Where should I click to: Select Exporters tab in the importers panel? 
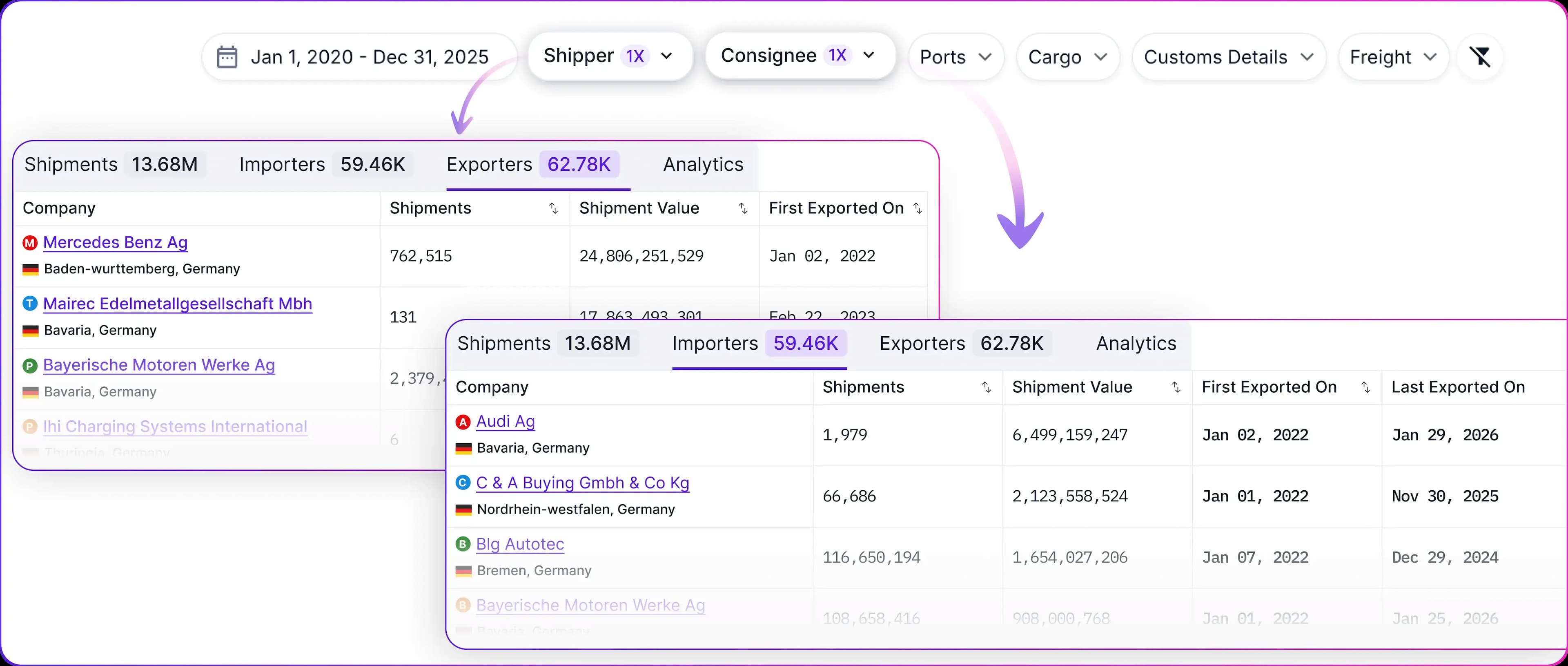pyautogui.click(x=961, y=344)
